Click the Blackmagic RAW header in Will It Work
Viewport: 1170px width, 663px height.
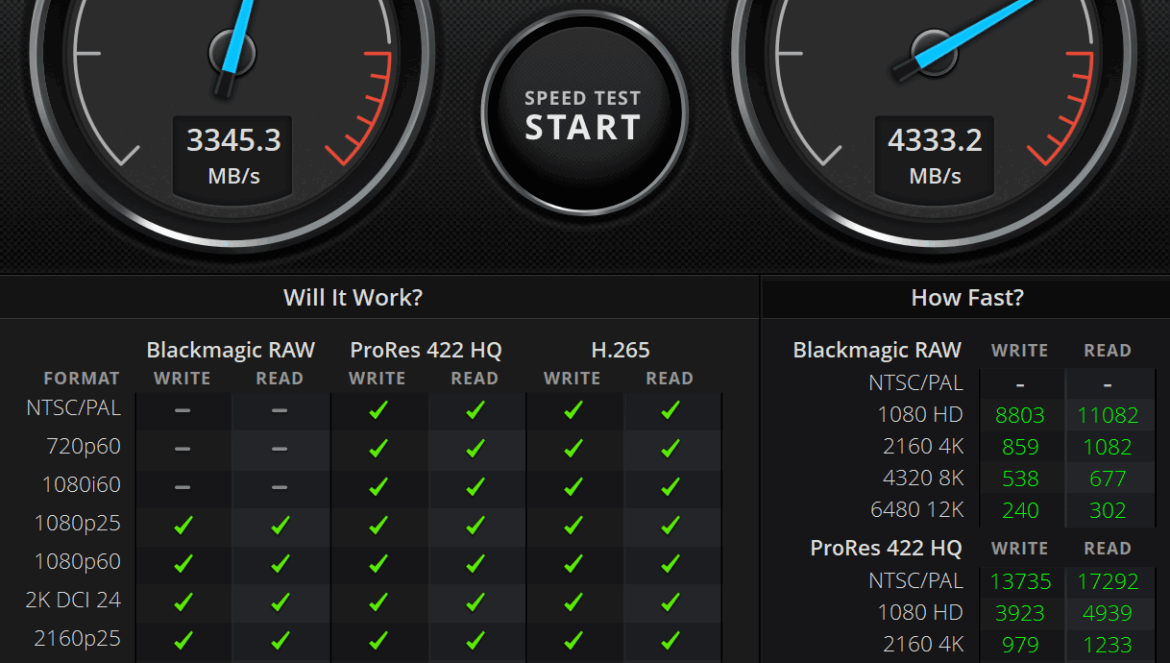point(231,350)
